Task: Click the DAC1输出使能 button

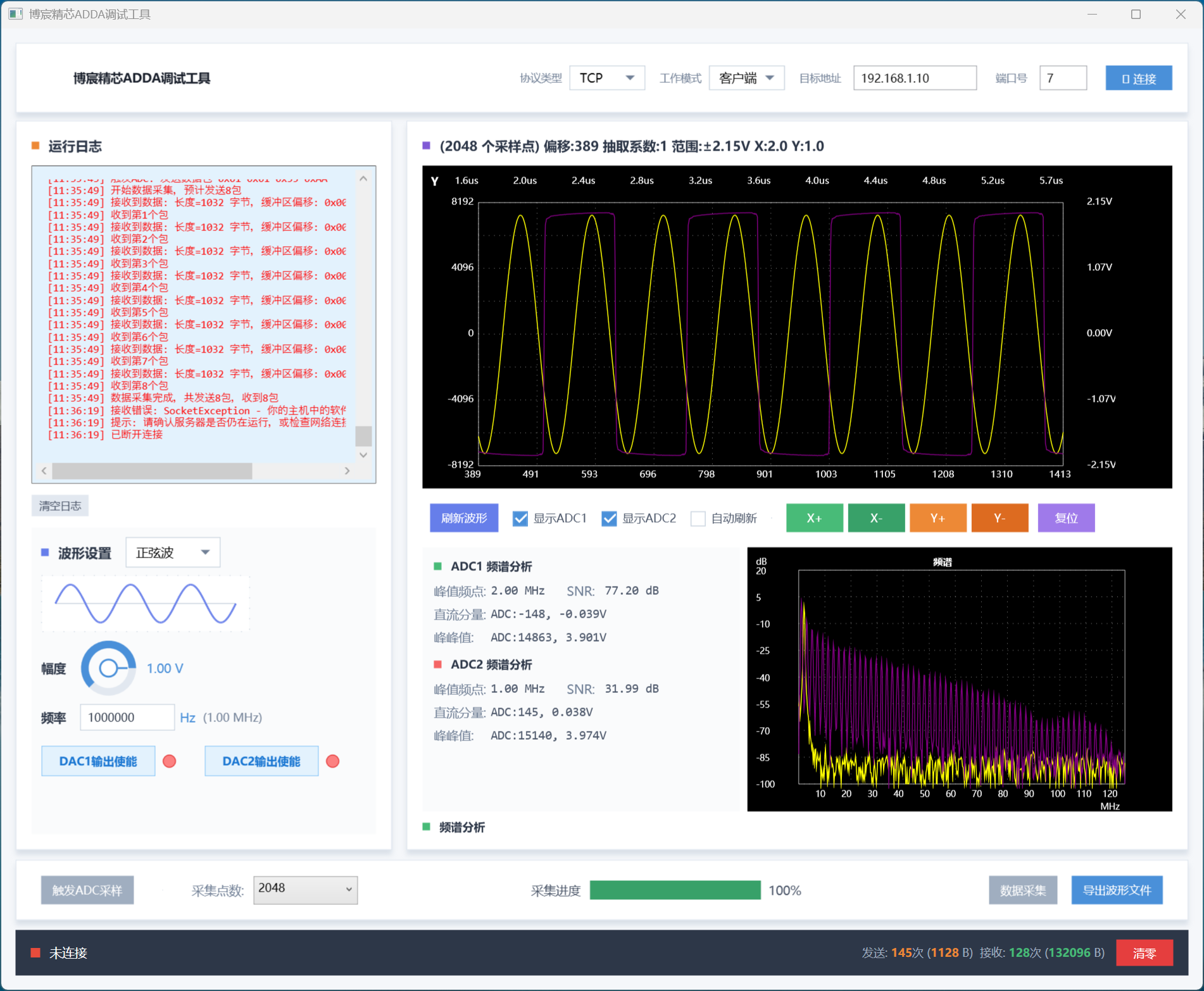Action: 98,761
